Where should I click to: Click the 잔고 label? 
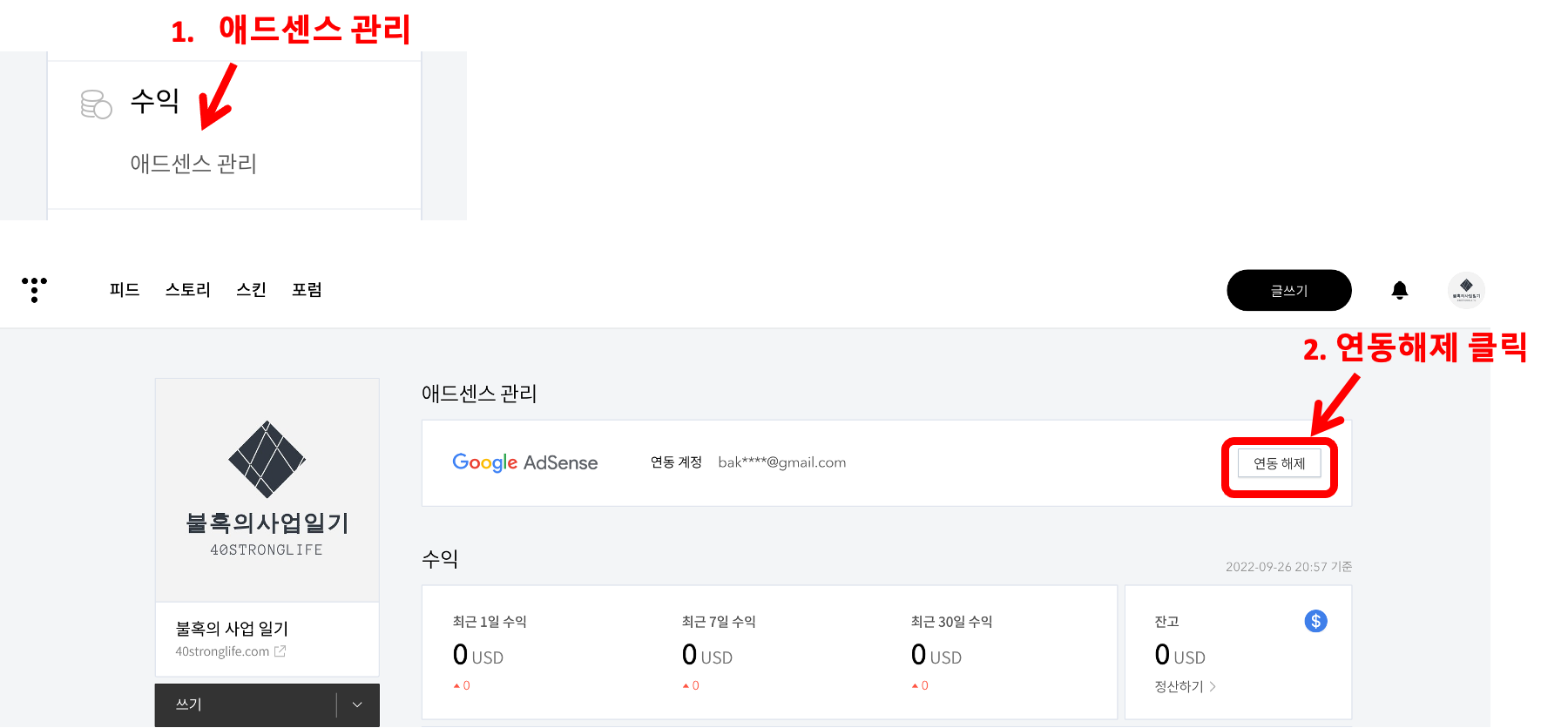1166,621
